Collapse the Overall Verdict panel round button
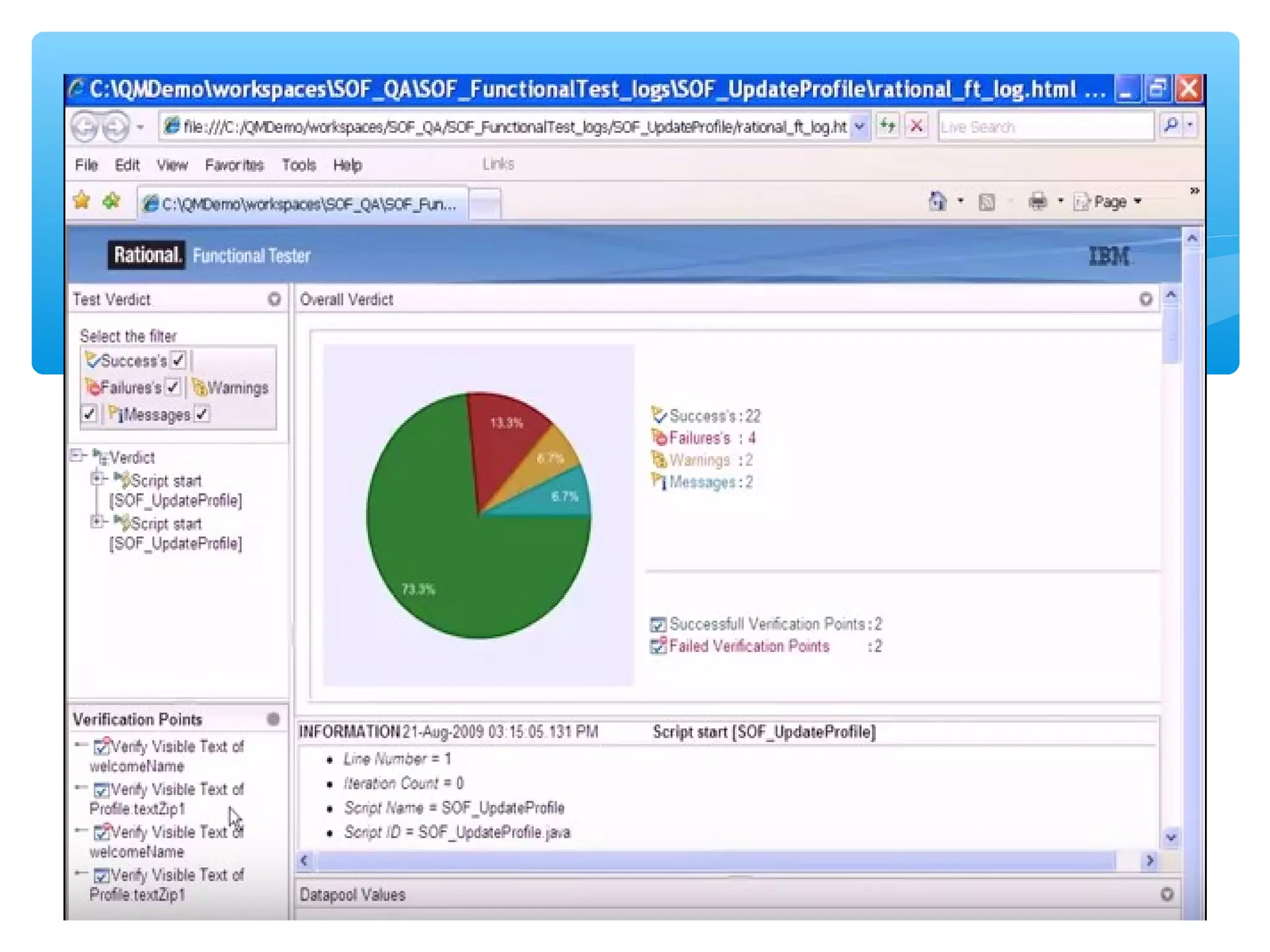 [x=1145, y=299]
